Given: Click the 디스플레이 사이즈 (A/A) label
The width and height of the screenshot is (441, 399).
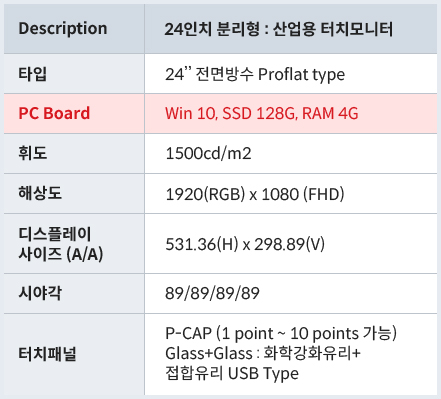Looking at the screenshot, I should [x=61, y=244].
